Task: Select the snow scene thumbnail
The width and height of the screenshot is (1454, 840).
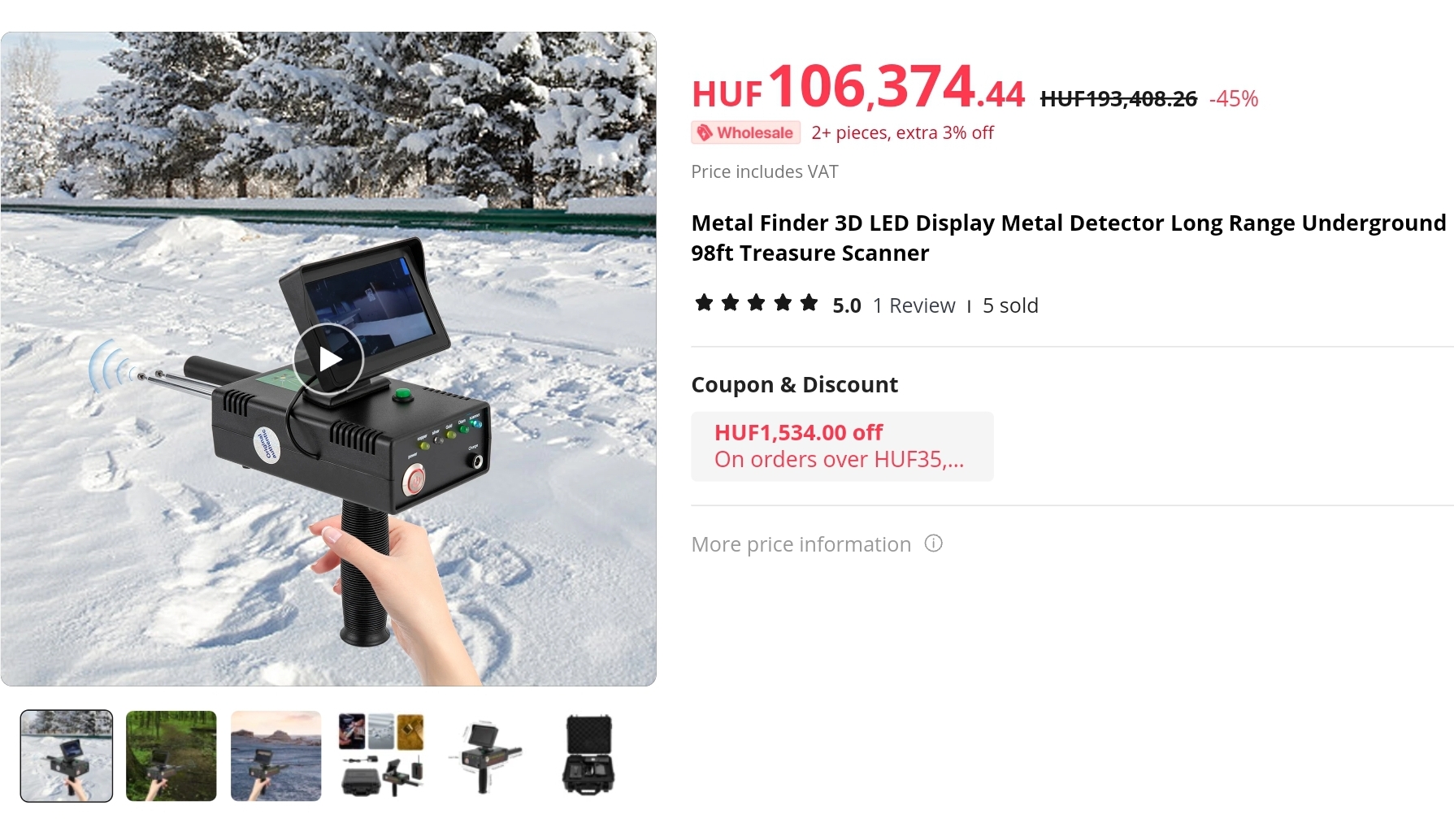Action: [67, 756]
